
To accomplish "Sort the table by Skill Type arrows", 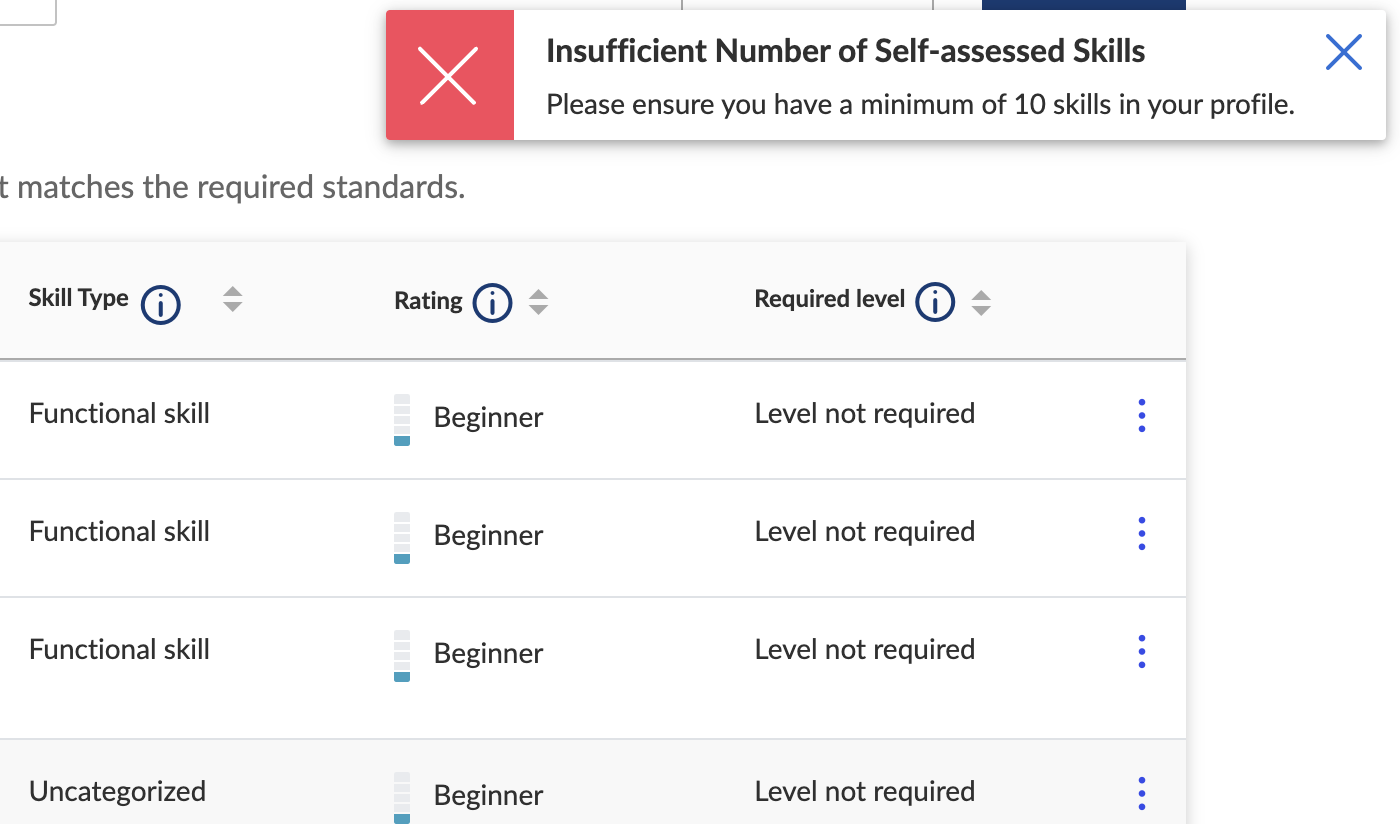I will click(x=232, y=299).
